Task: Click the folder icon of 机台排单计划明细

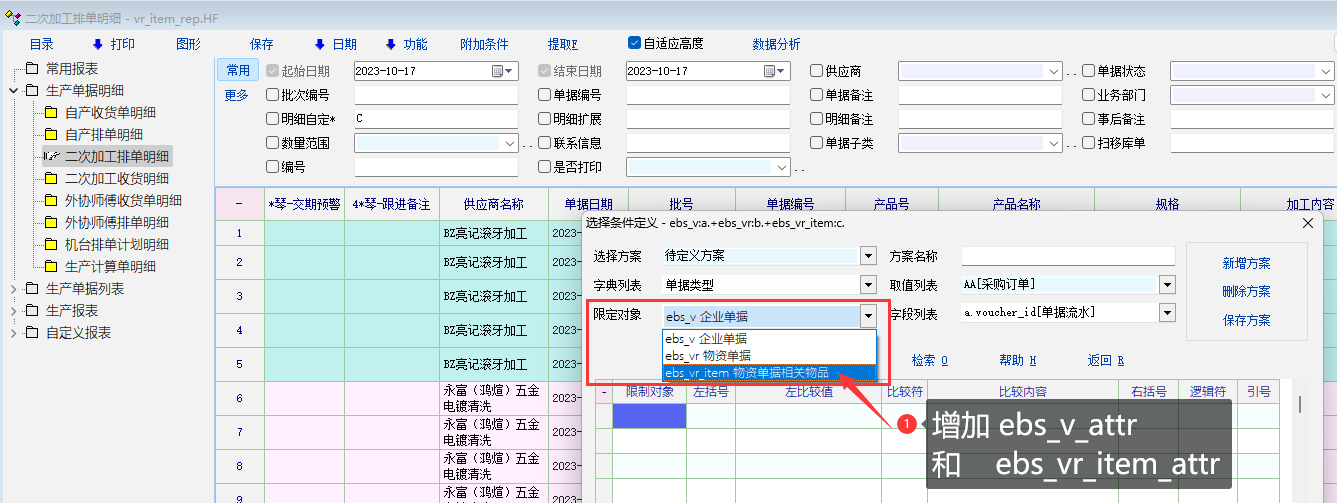Action: tap(50, 245)
